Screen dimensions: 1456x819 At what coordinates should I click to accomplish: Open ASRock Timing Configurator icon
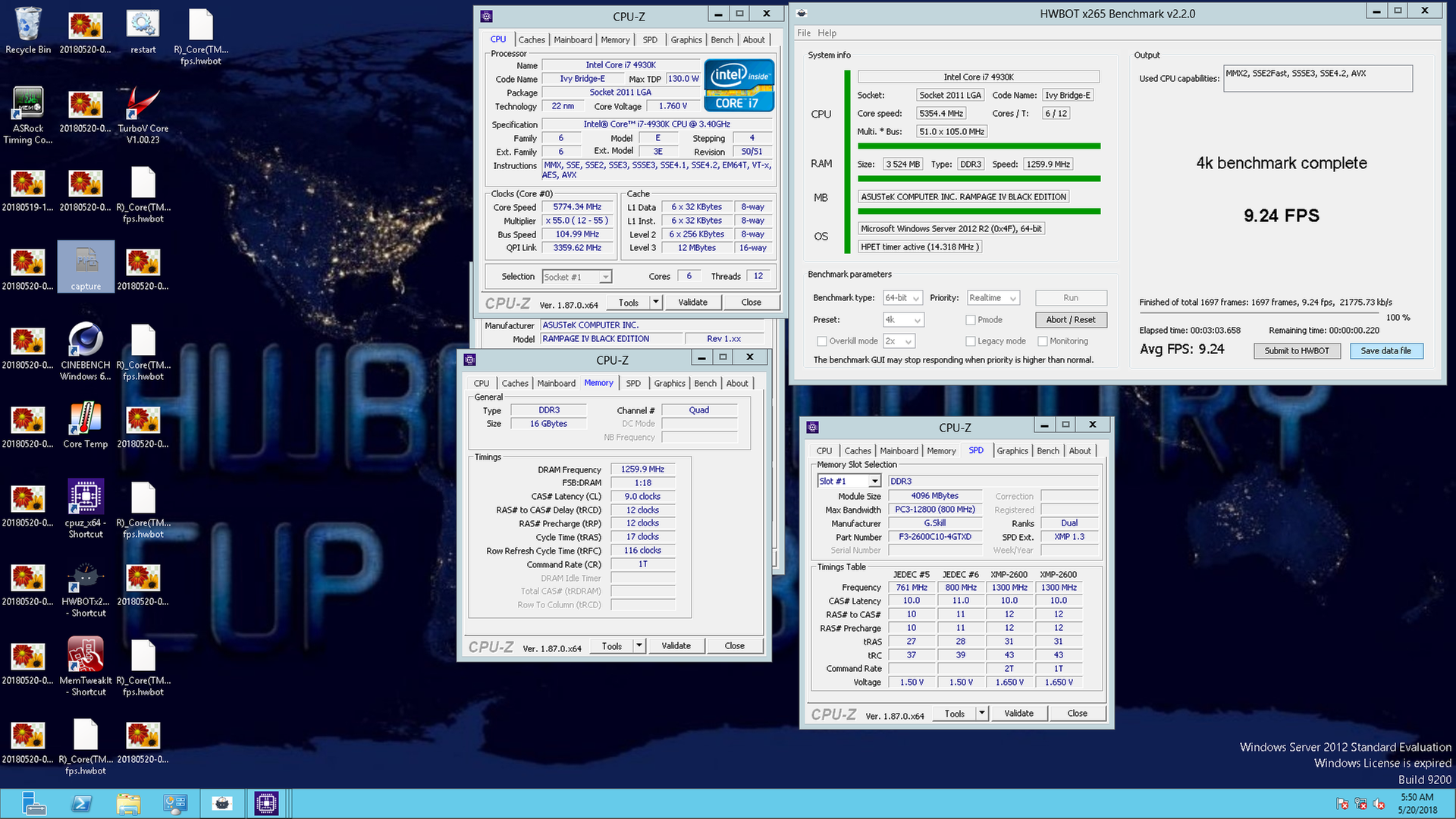28,115
